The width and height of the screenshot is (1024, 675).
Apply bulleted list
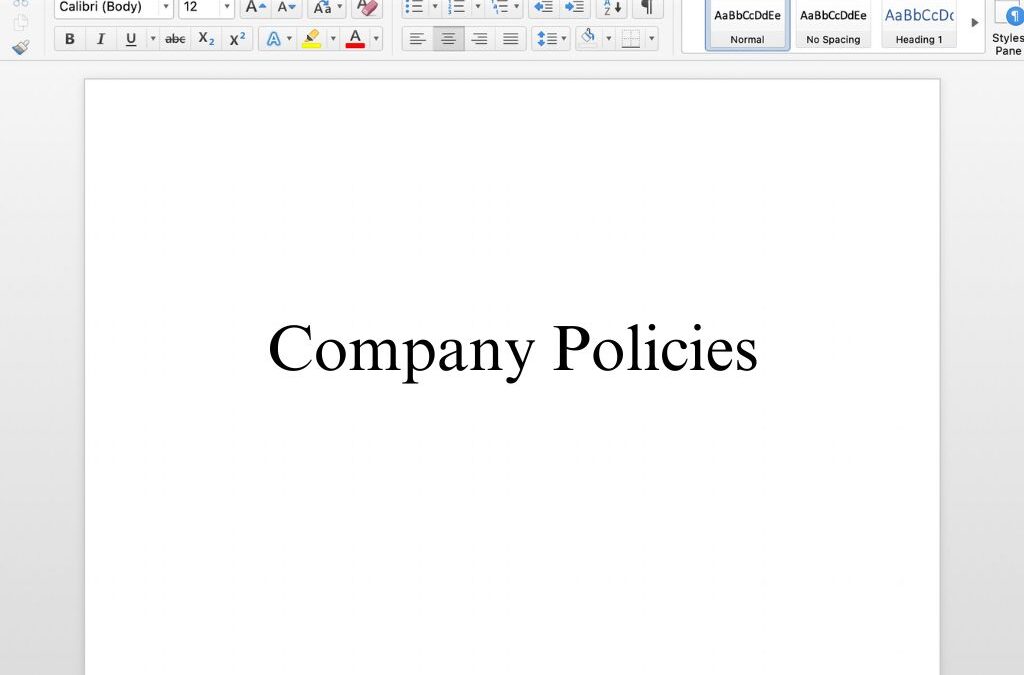point(415,7)
